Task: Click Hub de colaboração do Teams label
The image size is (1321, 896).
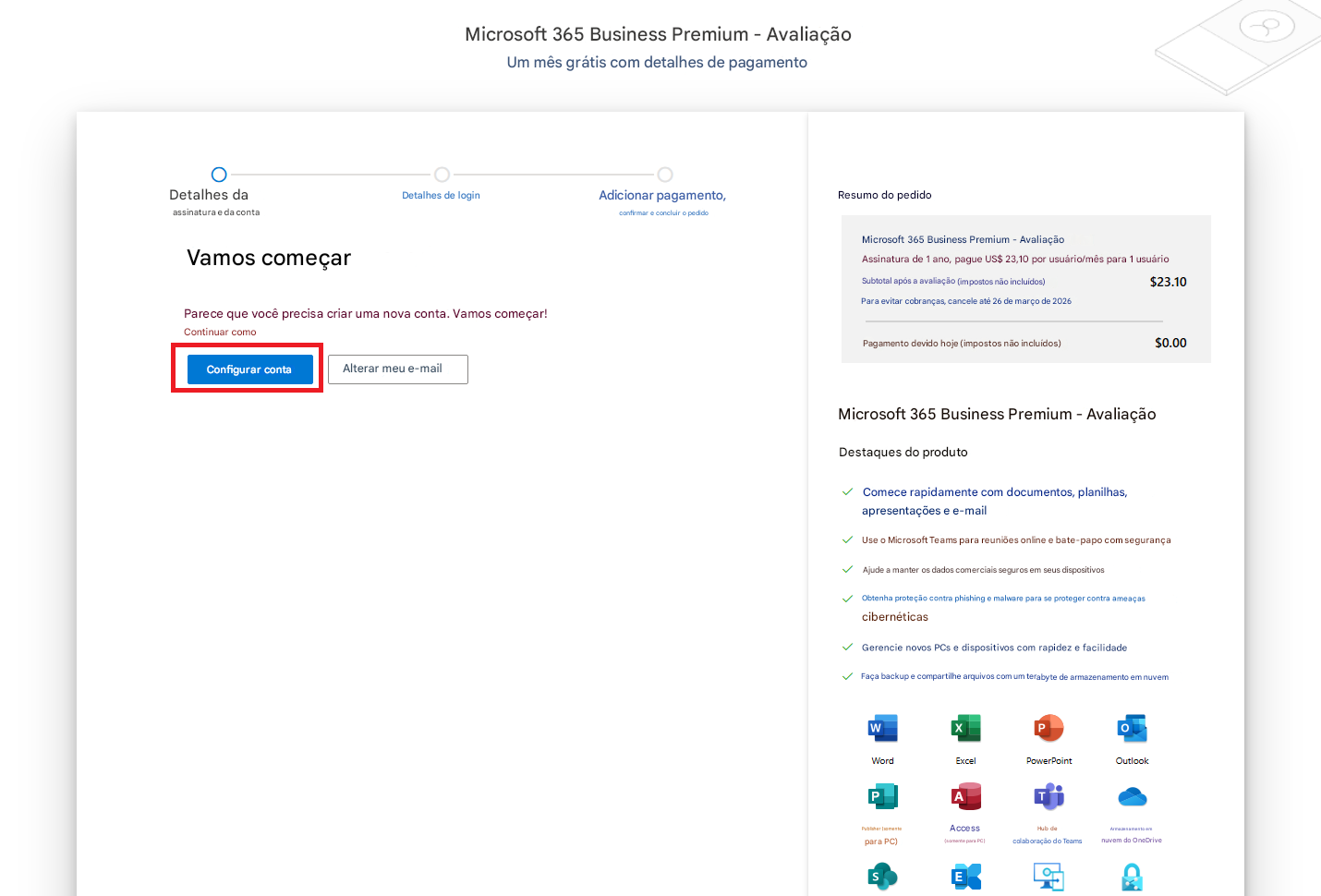Action: point(1047,835)
